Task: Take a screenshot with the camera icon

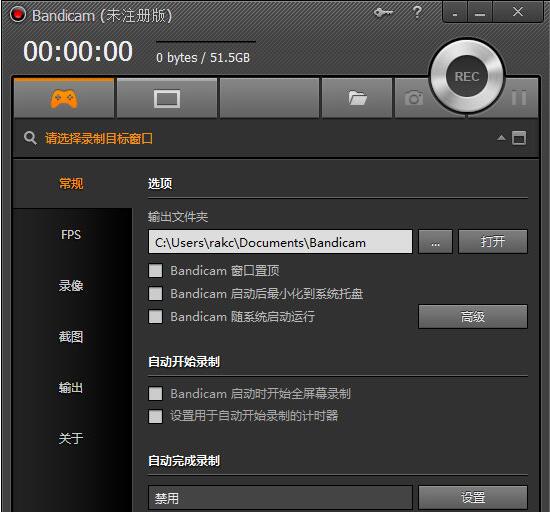Action: point(413,98)
